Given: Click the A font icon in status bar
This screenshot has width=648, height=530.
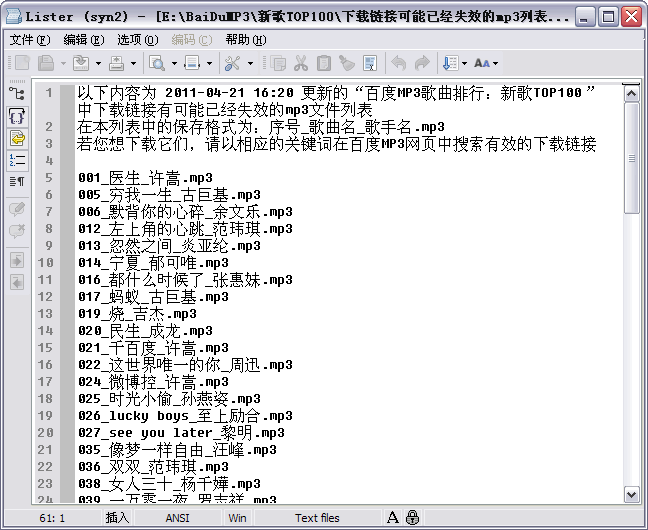Looking at the screenshot, I should 393,517.
